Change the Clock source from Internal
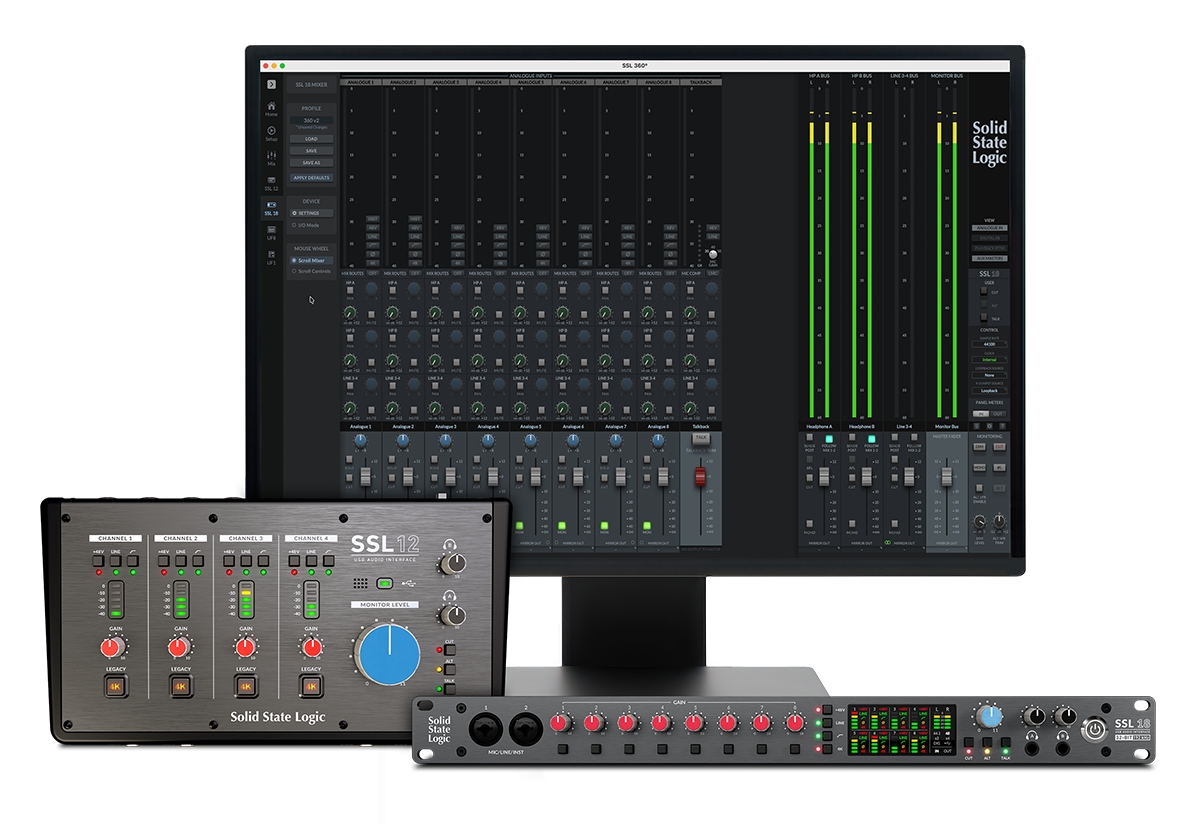 click(x=989, y=360)
